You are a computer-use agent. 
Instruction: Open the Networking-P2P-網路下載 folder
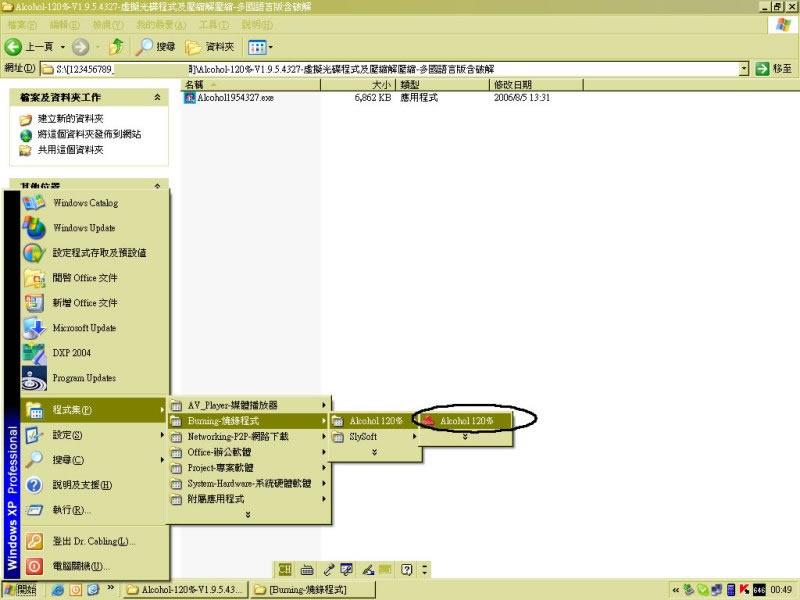click(248, 437)
